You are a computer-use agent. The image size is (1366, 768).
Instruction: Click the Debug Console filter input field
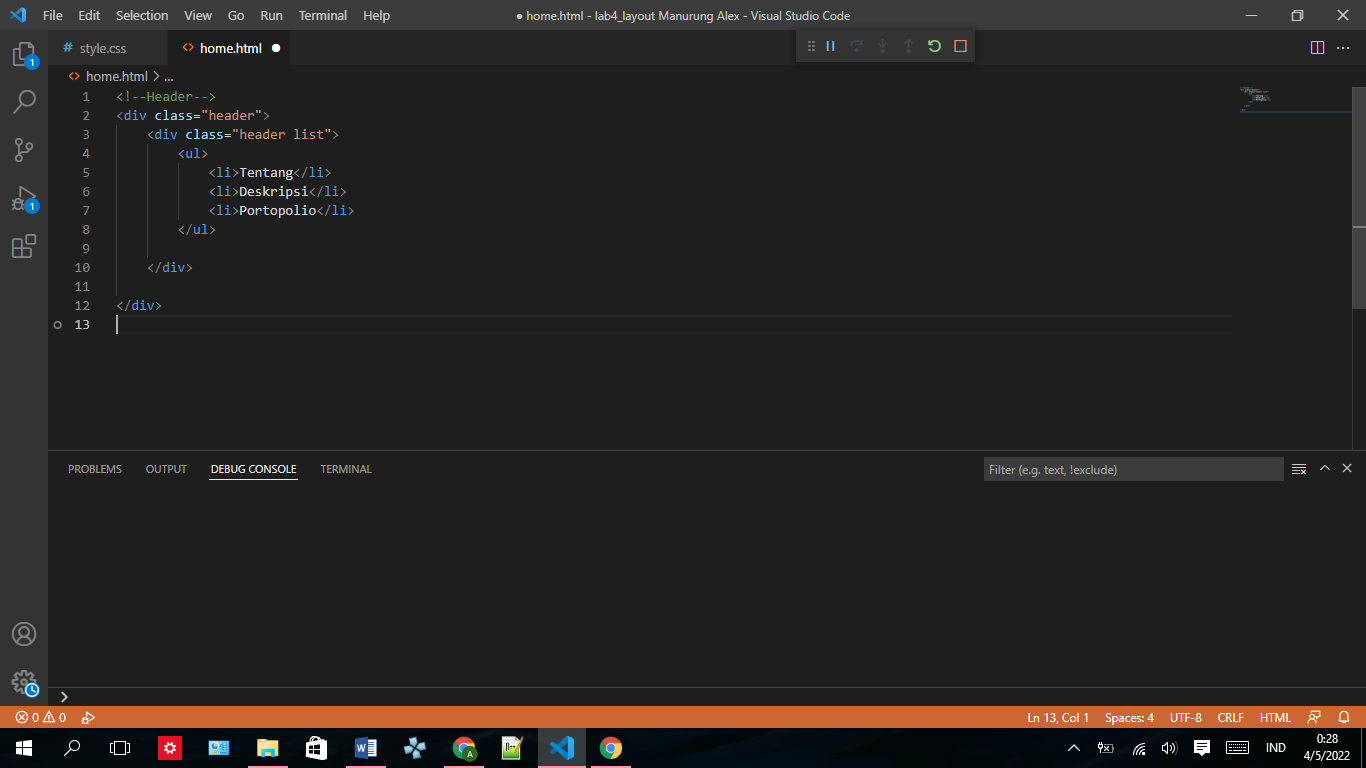1130,468
